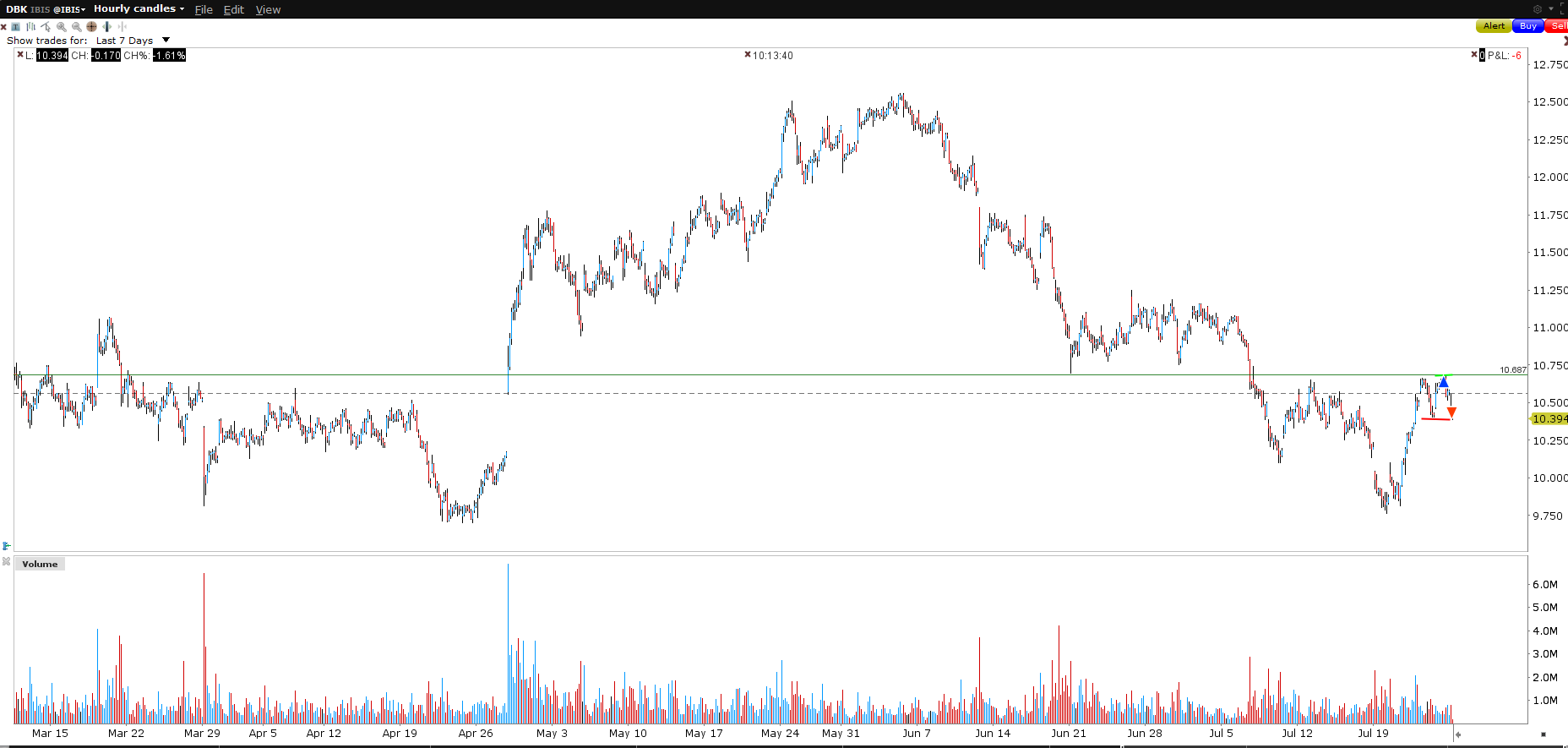The width and height of the screenshot is (1568, 748).
Task: Click the percent change -1.61%
Action: tap(169, 55)
